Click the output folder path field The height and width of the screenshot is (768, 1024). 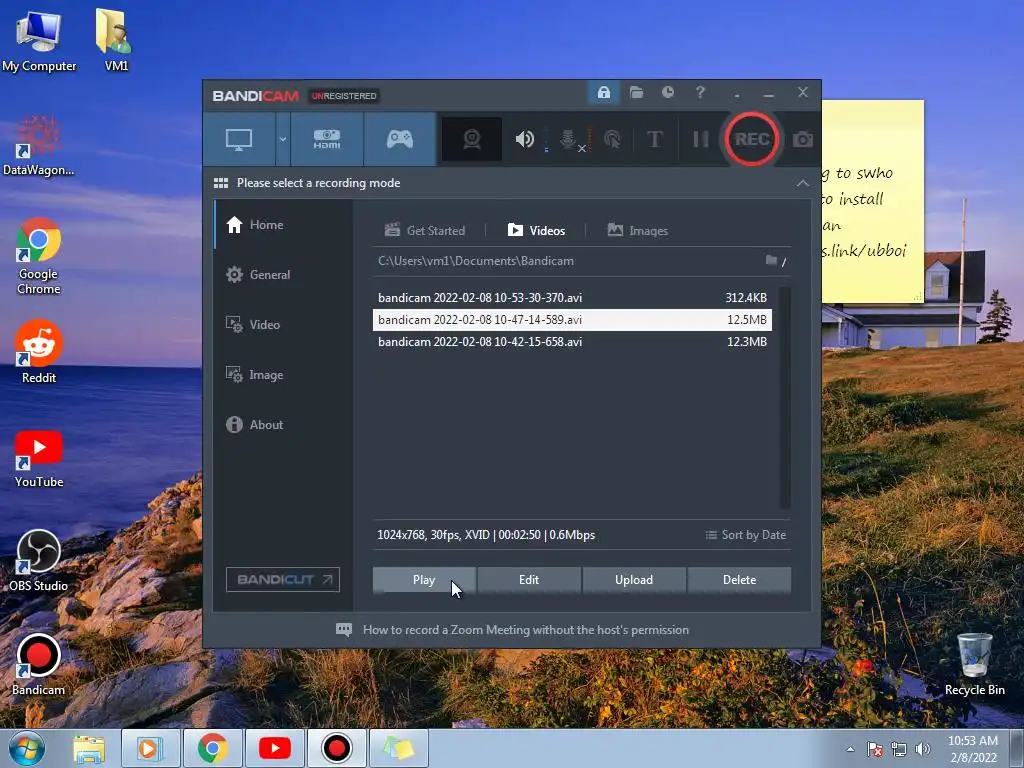click(x=568, y=261)
